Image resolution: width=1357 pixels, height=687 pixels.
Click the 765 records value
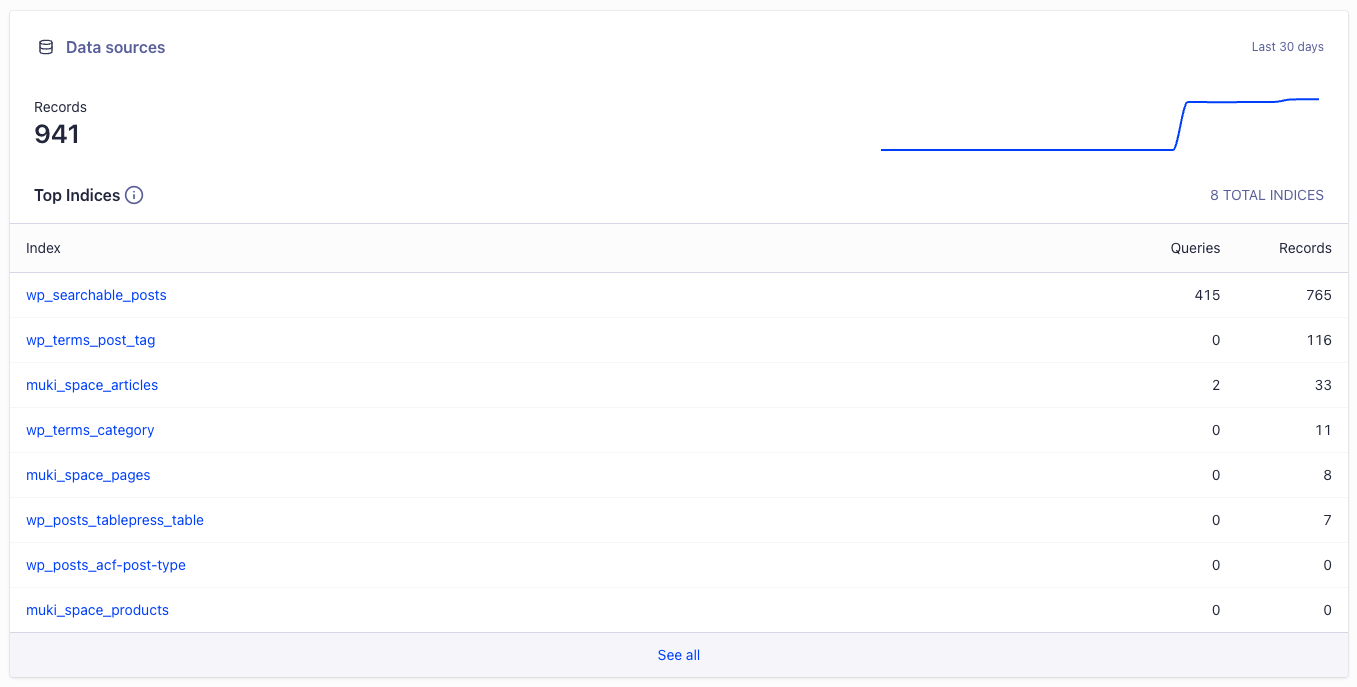(1319, 295)
